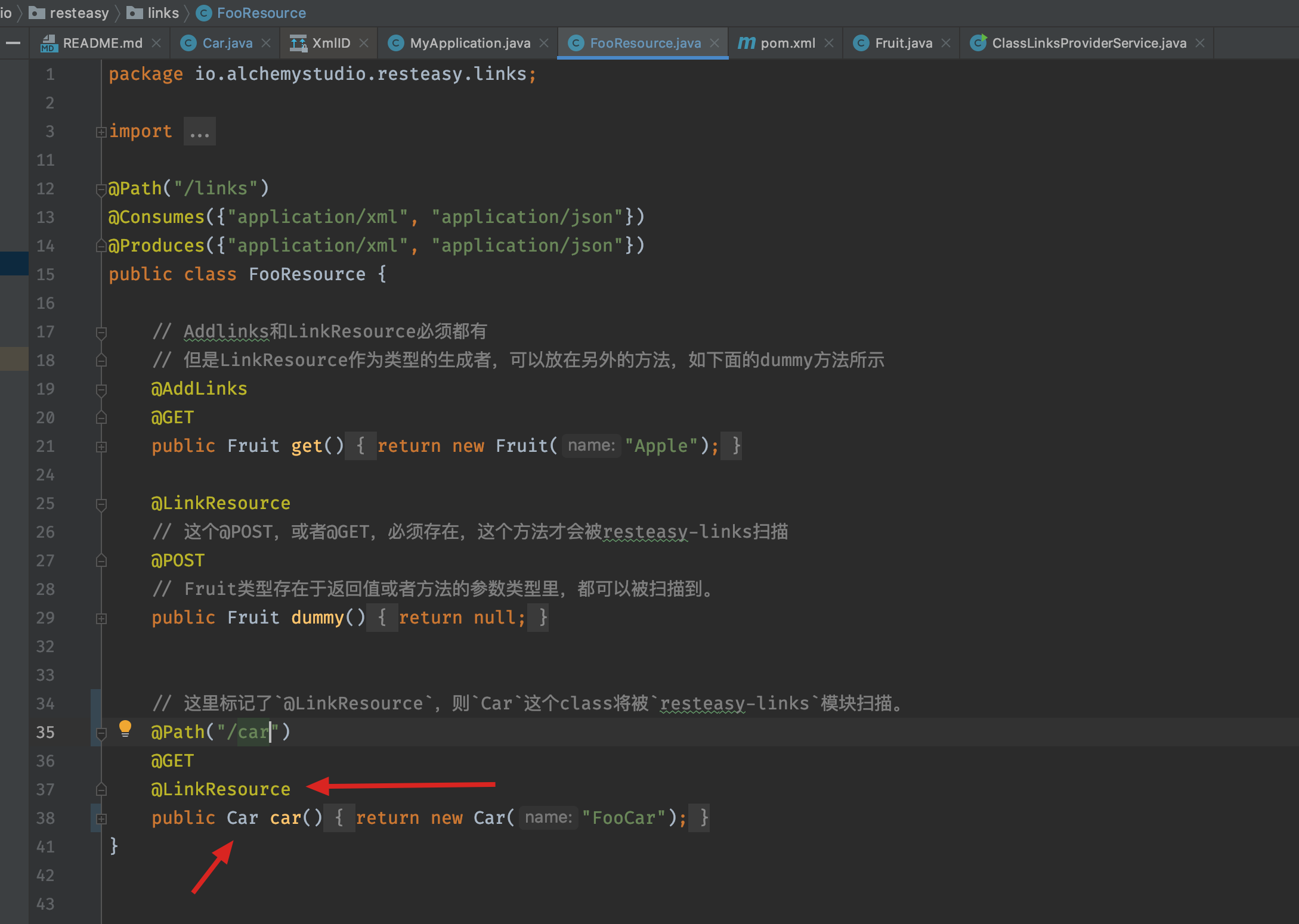
Task: Switch to the MyApplication.java tab
Action: click(469, 43)
